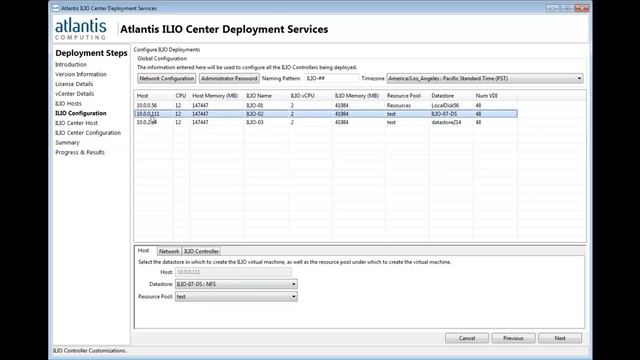
Task: Click the ILIO-01 name cell
Action: [x=254, y=106]
